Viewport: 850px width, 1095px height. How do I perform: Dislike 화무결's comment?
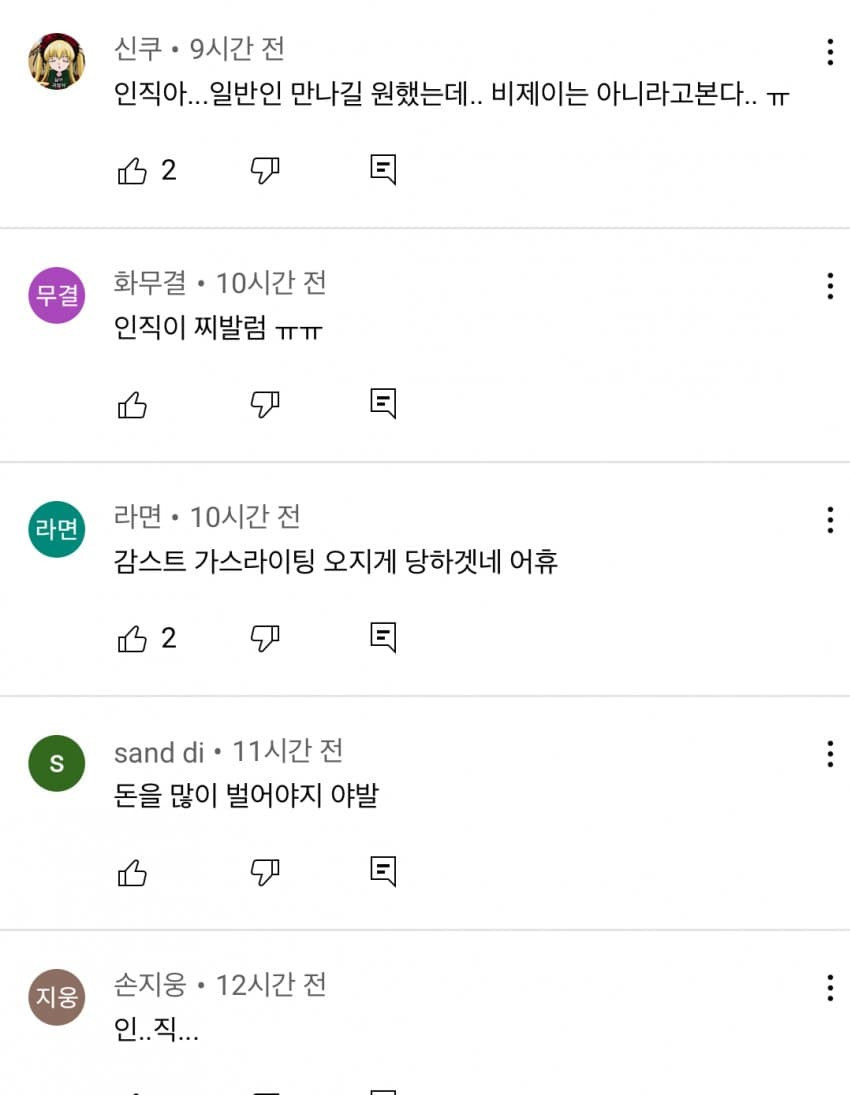(x=265, y=404)
